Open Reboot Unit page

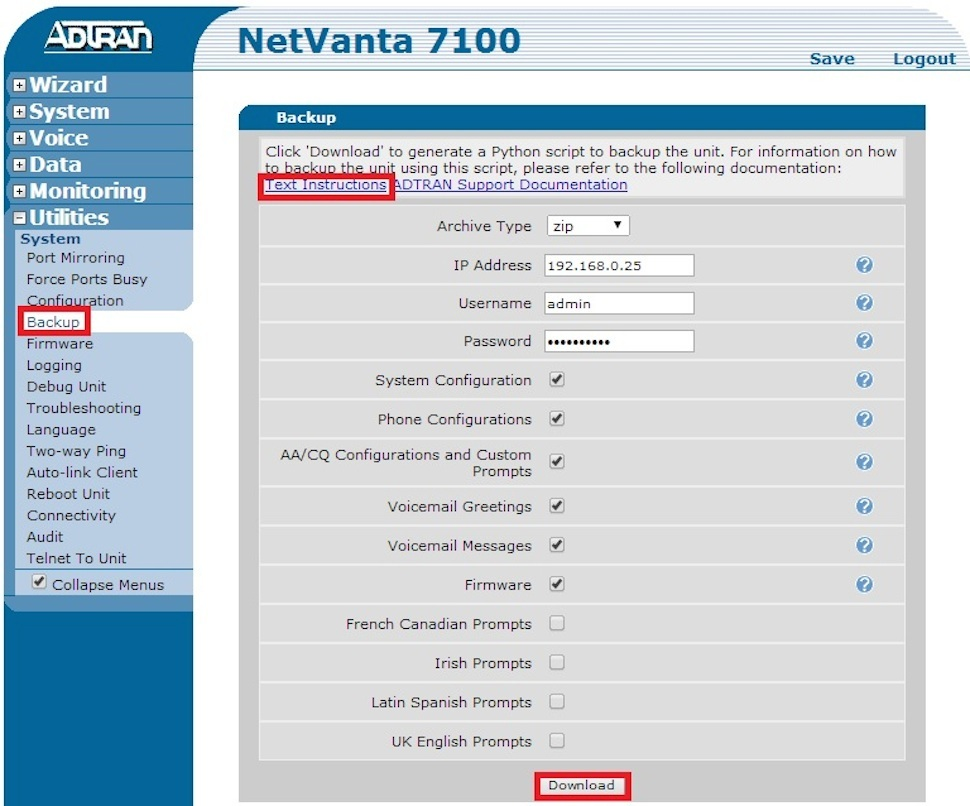[68, 494]
